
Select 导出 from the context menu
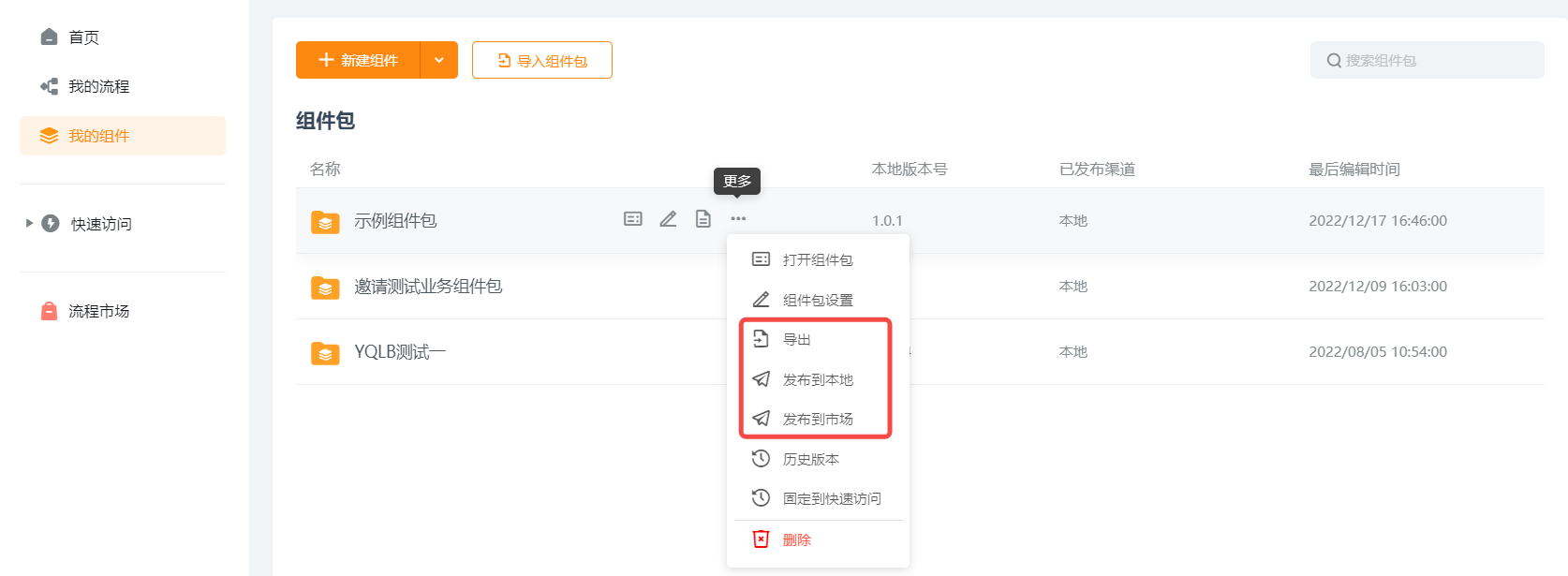point(796,340)
